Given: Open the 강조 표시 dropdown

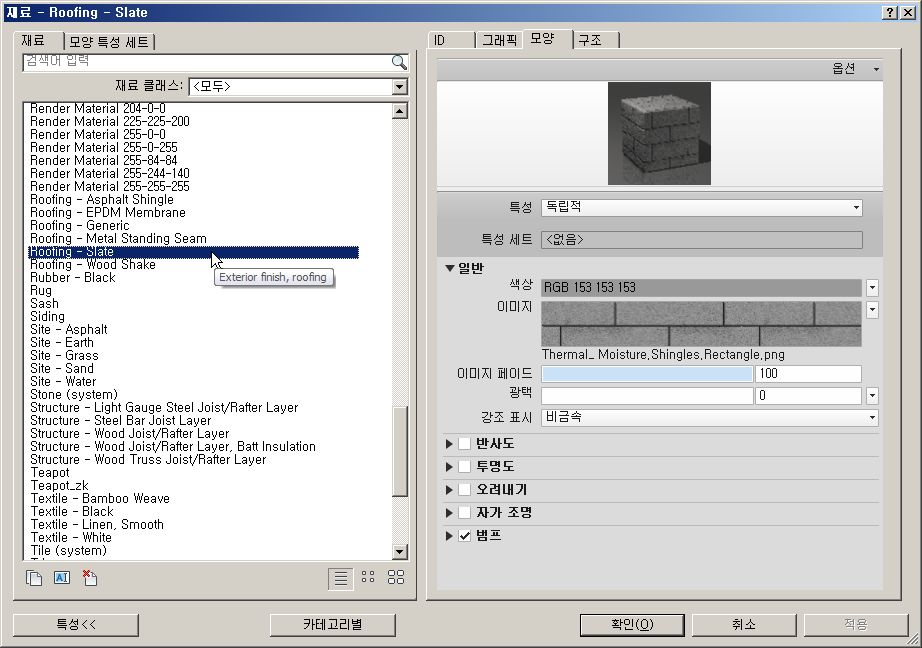Looking at the screenshot, I should click(x=710, y=417).
